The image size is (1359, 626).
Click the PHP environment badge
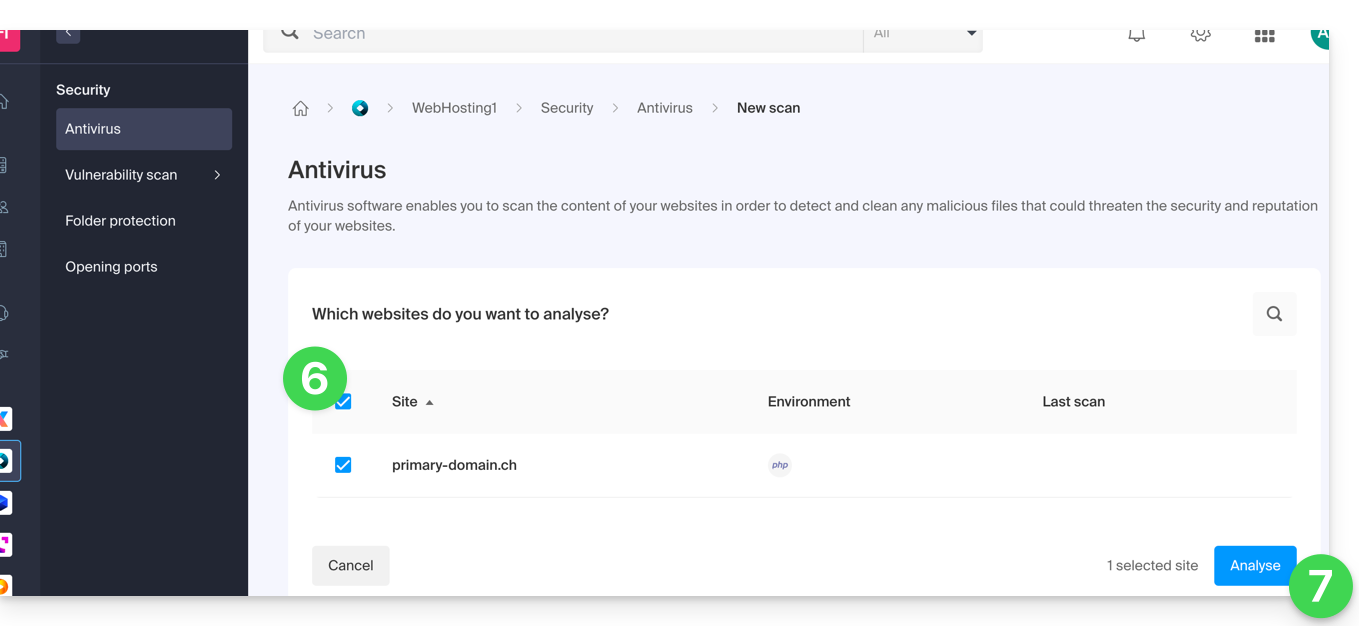780,465
